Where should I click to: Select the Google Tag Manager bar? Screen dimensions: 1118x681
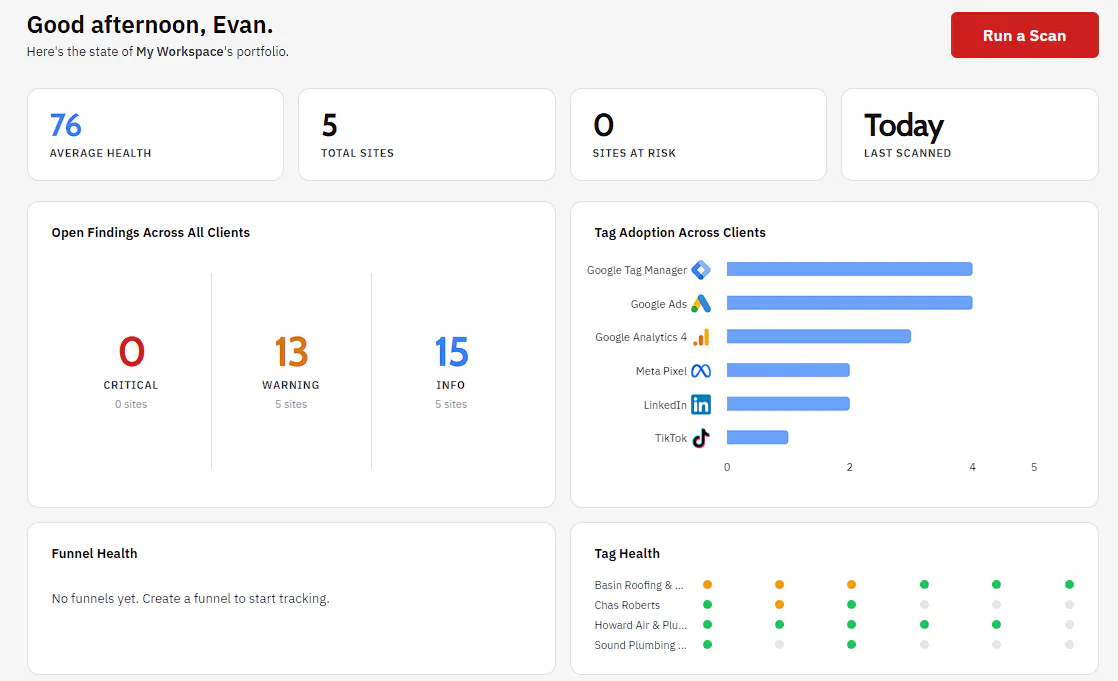pyautogui.click(x=849, y=269)
